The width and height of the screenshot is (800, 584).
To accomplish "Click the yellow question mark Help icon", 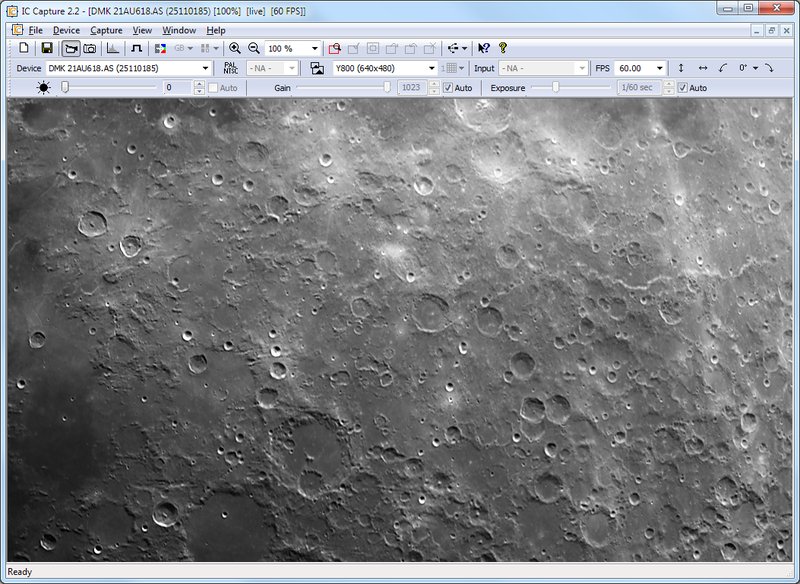I will [503, 48].
